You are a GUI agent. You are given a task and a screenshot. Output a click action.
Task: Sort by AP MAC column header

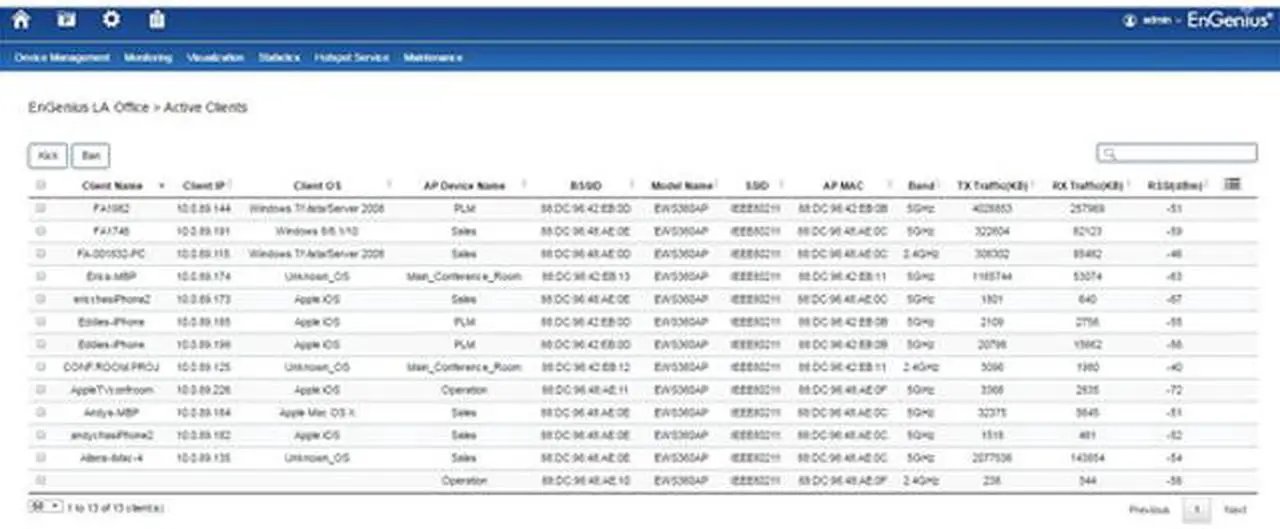[844, 185]
